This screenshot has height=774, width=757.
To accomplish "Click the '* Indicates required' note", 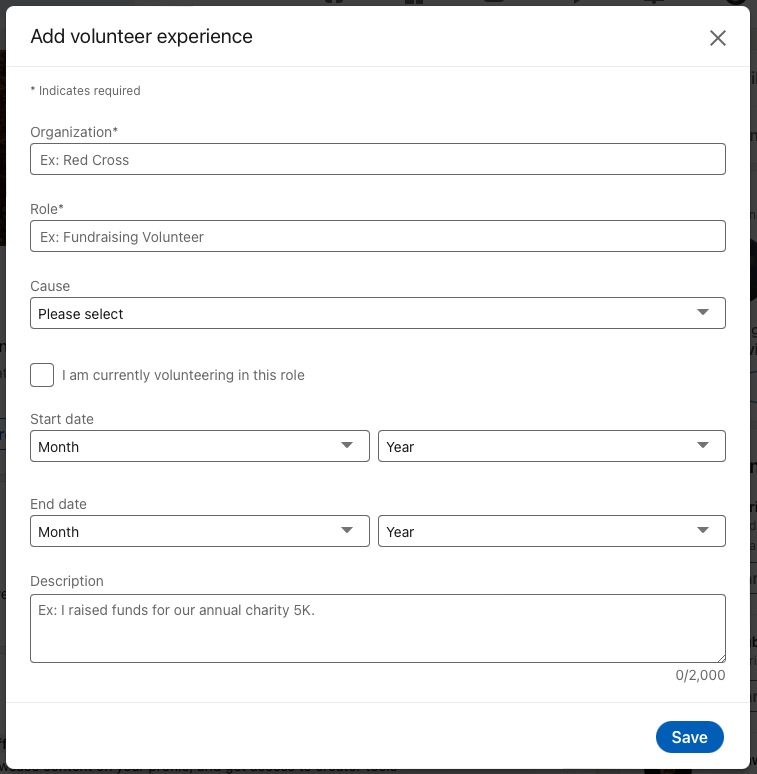I will [x=85, y=91].
